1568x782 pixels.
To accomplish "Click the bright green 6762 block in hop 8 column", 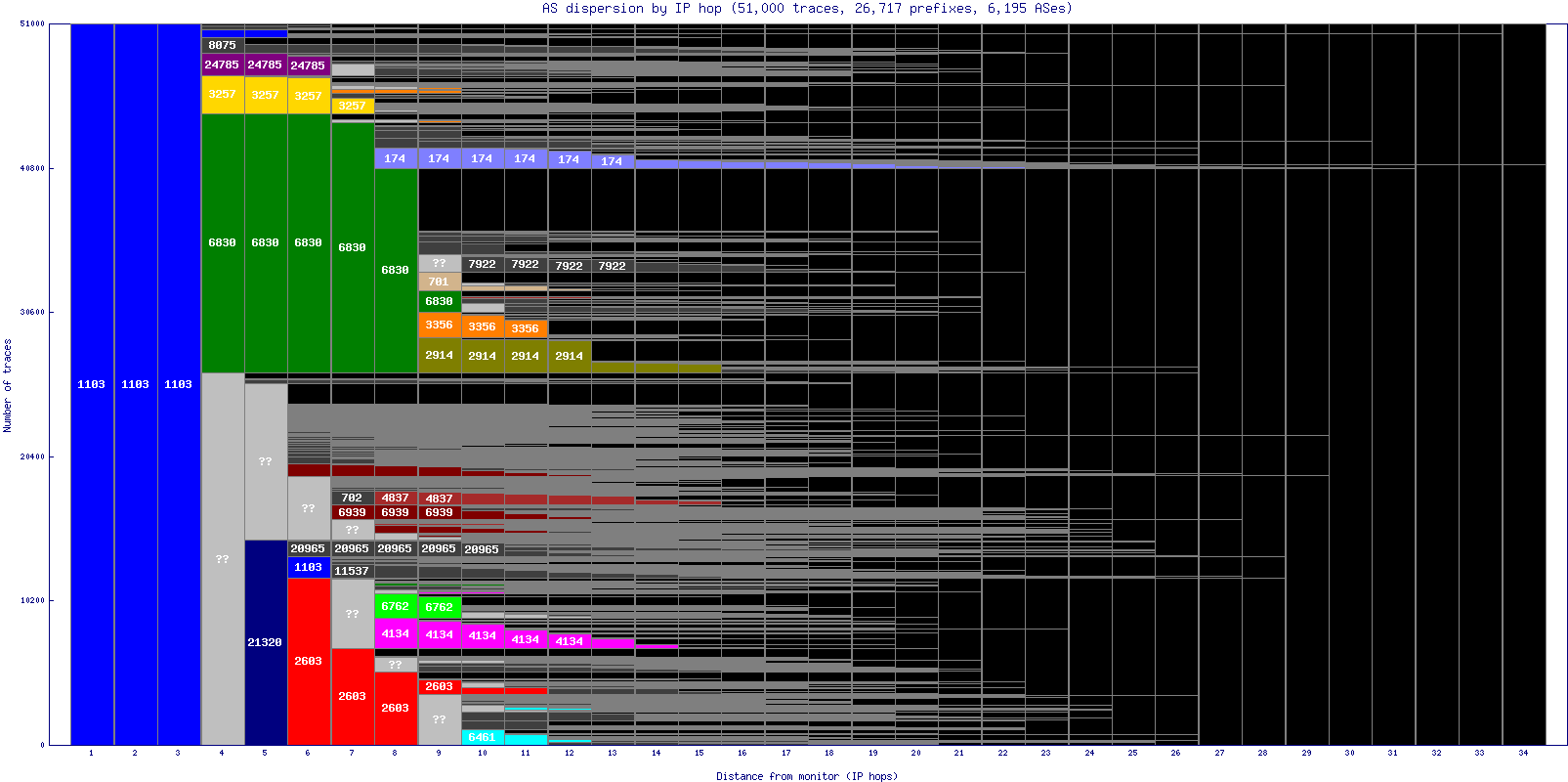I will (395, 606).
